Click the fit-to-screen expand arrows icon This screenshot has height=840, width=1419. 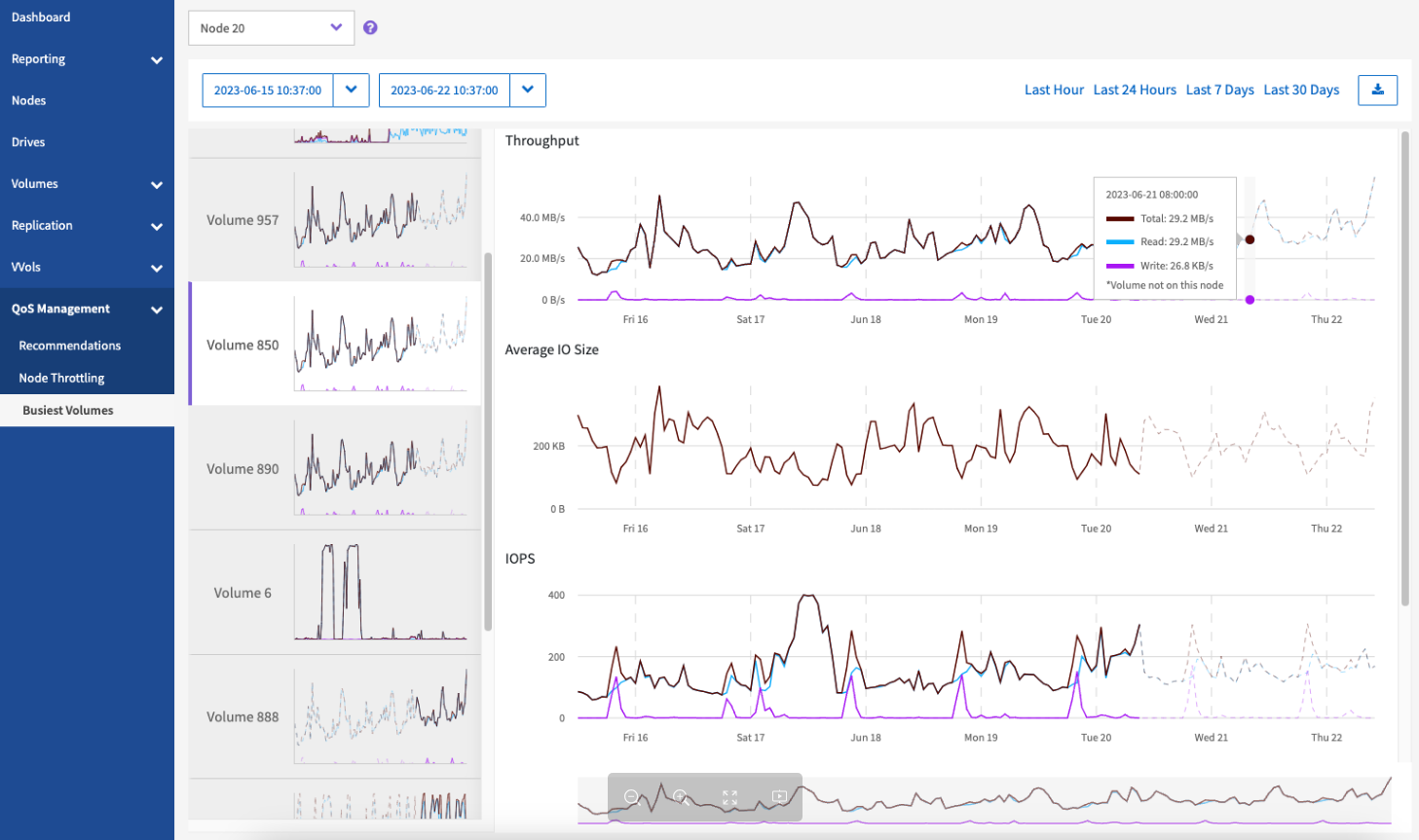[729, 796]
